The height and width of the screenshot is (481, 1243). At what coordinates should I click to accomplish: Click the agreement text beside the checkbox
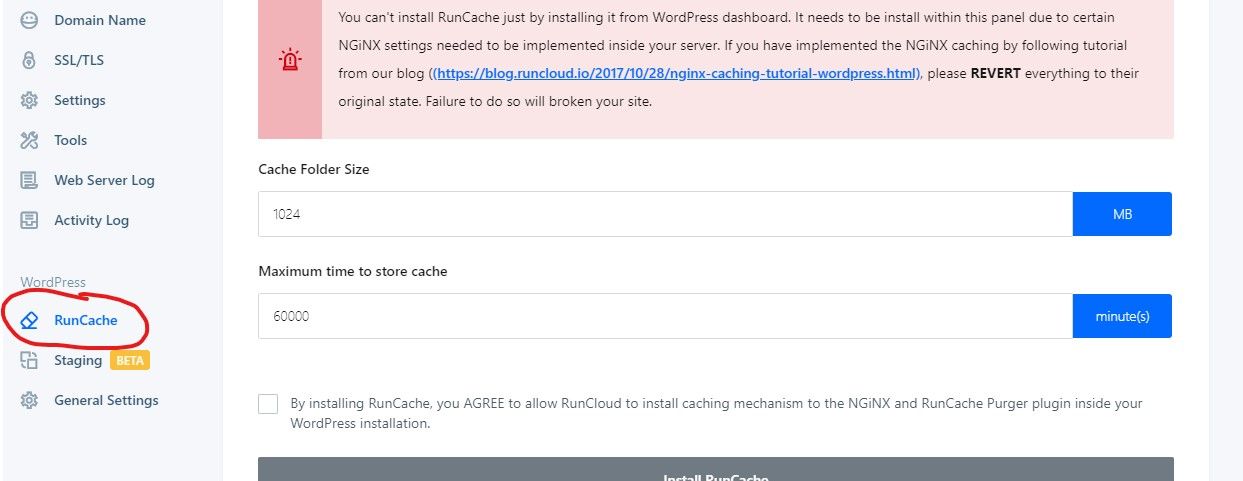(716, 413)
